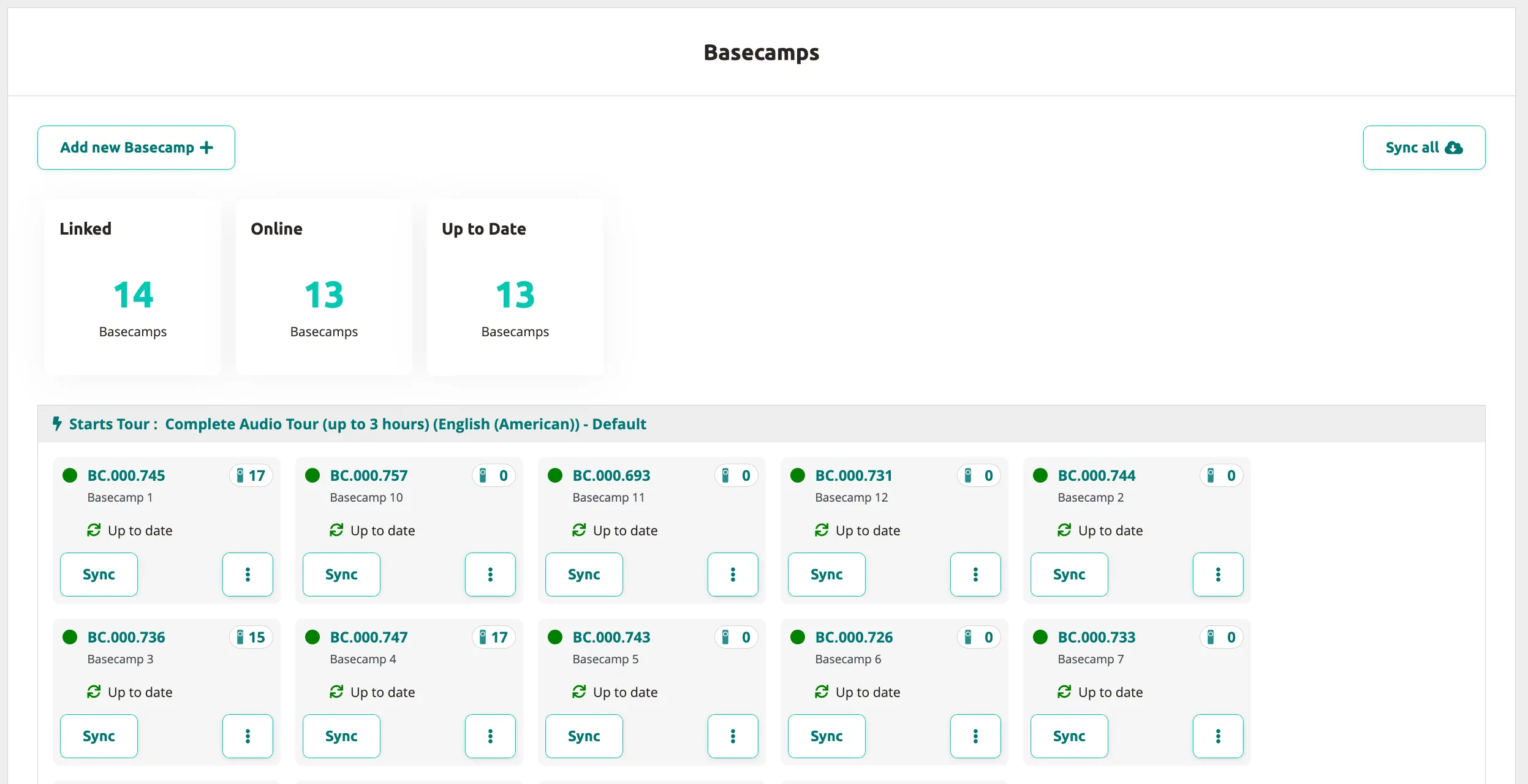Open the Online basecamps summary card
The height and width of the screenshot is (784, 1528).
(324, 287)
